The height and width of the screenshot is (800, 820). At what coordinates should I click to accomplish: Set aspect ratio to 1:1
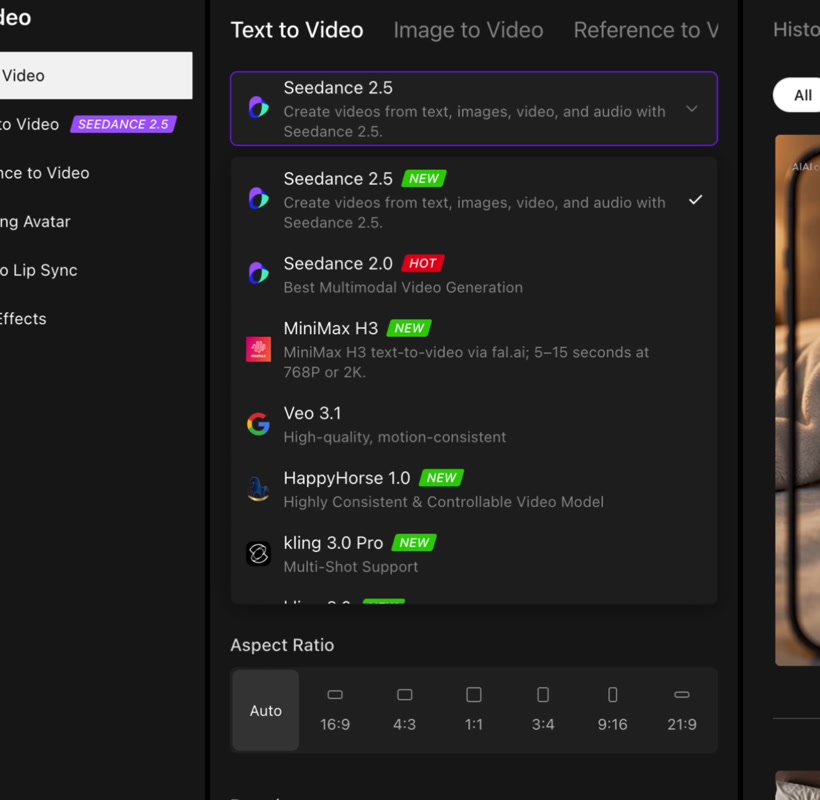(474, 710)
